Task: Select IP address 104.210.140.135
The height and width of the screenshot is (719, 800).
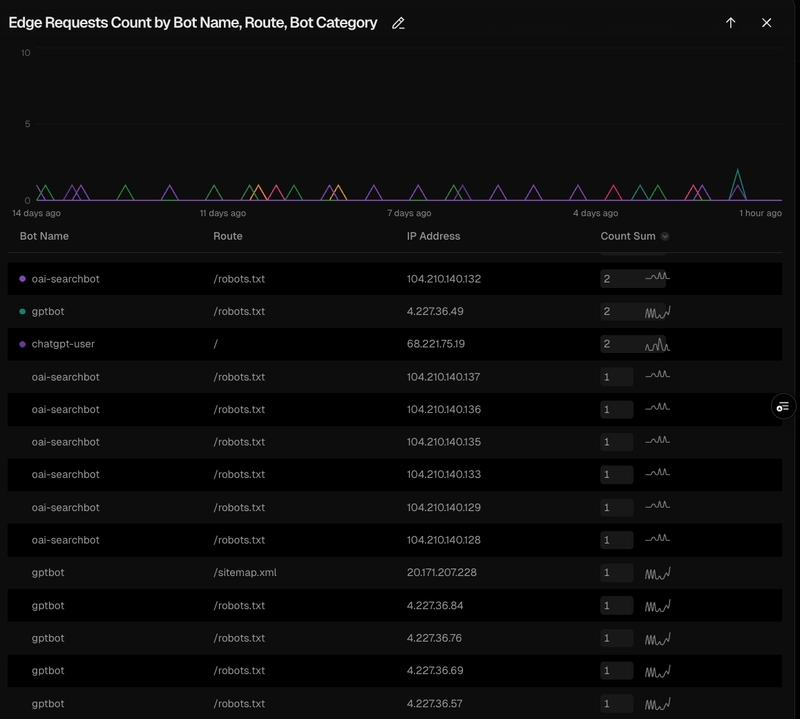Action: point(443,442)
